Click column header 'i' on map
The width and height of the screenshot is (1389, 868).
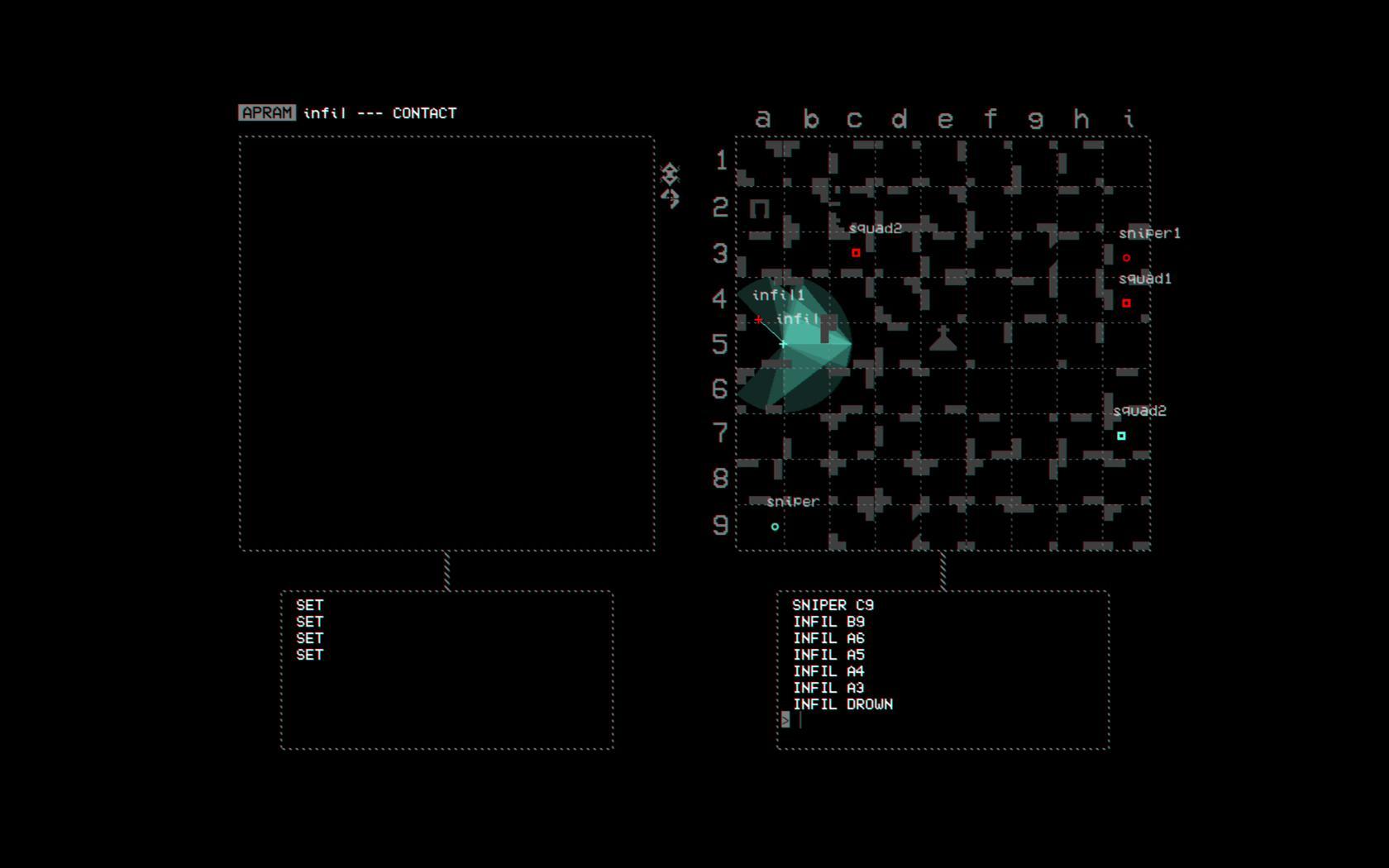(x=1129, y=118)
